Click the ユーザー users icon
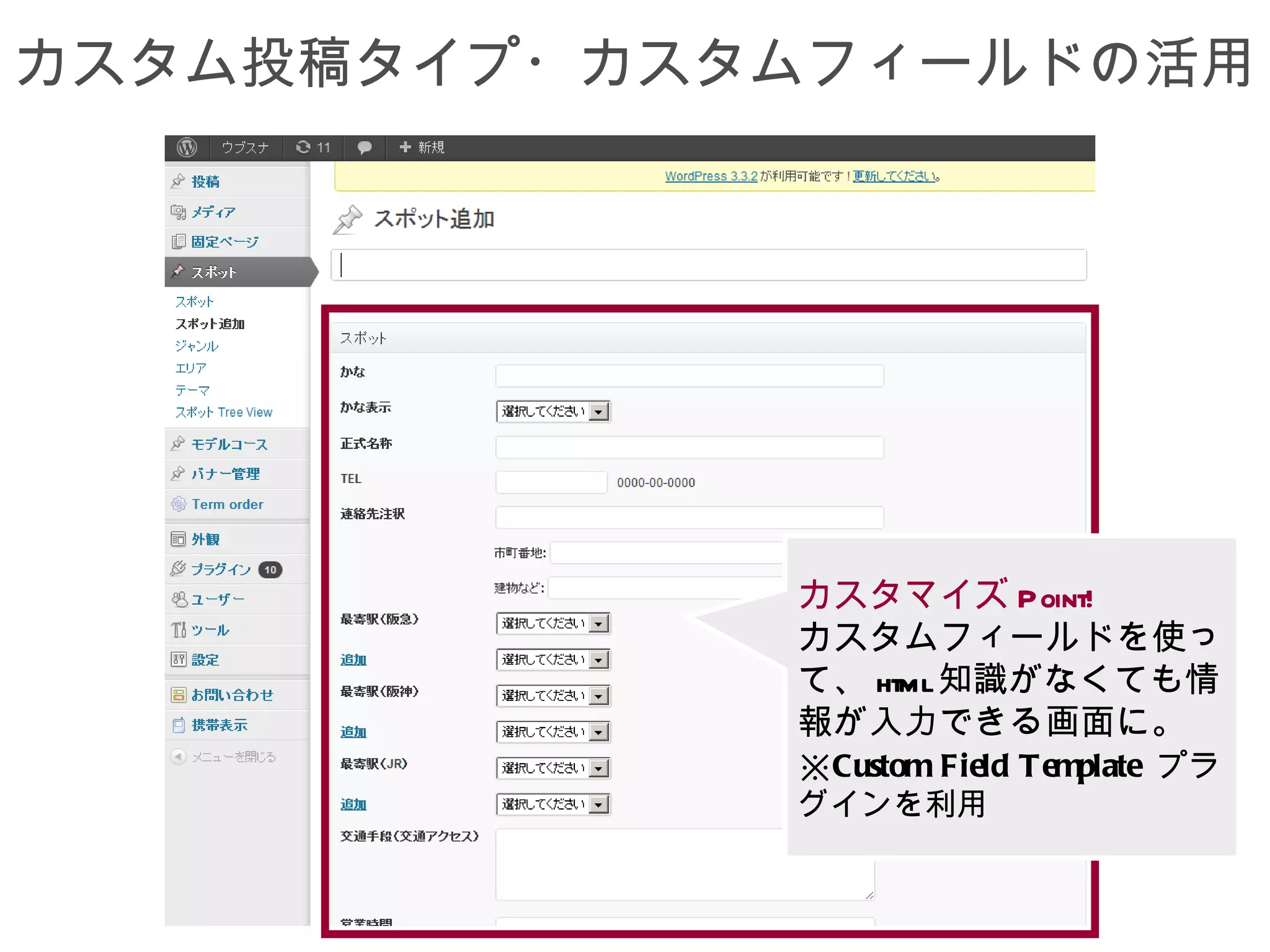1270x952 pixels. (x=179, y=599)
